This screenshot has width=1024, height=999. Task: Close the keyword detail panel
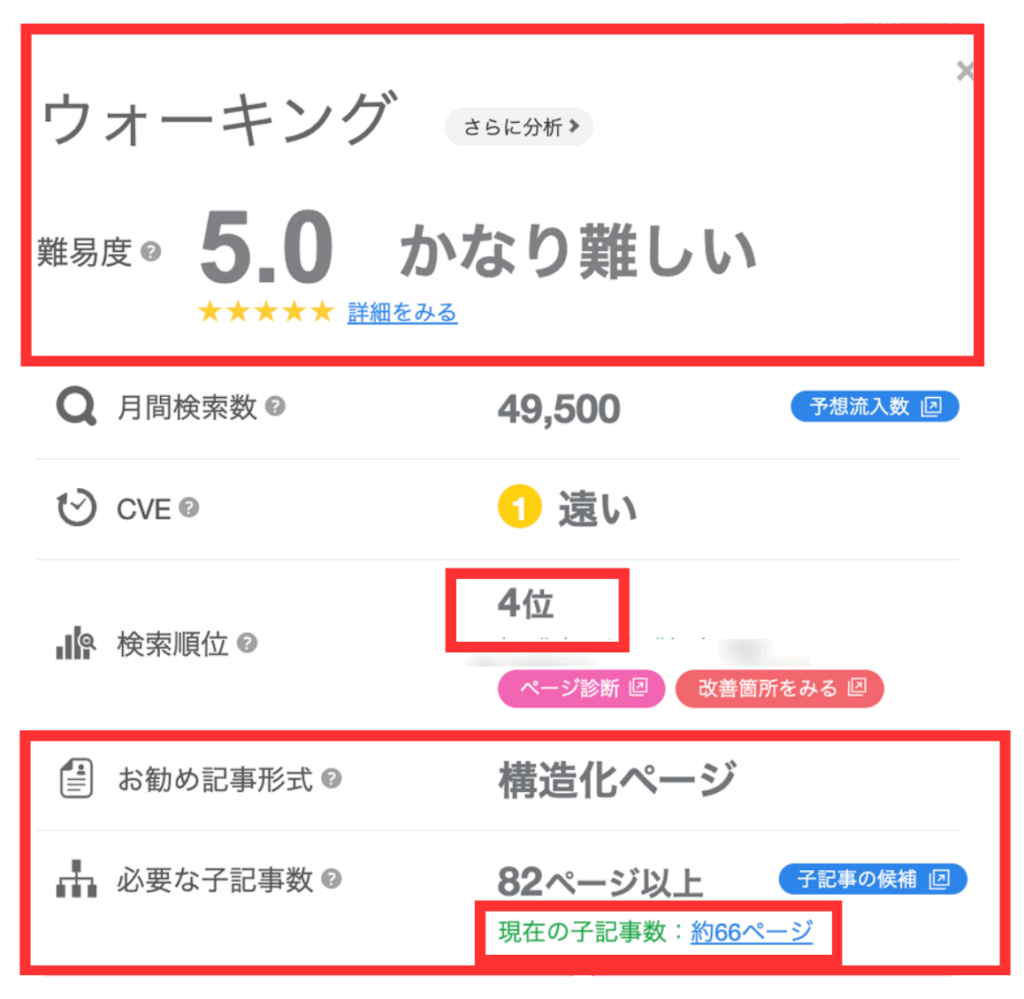coord(964,70)
